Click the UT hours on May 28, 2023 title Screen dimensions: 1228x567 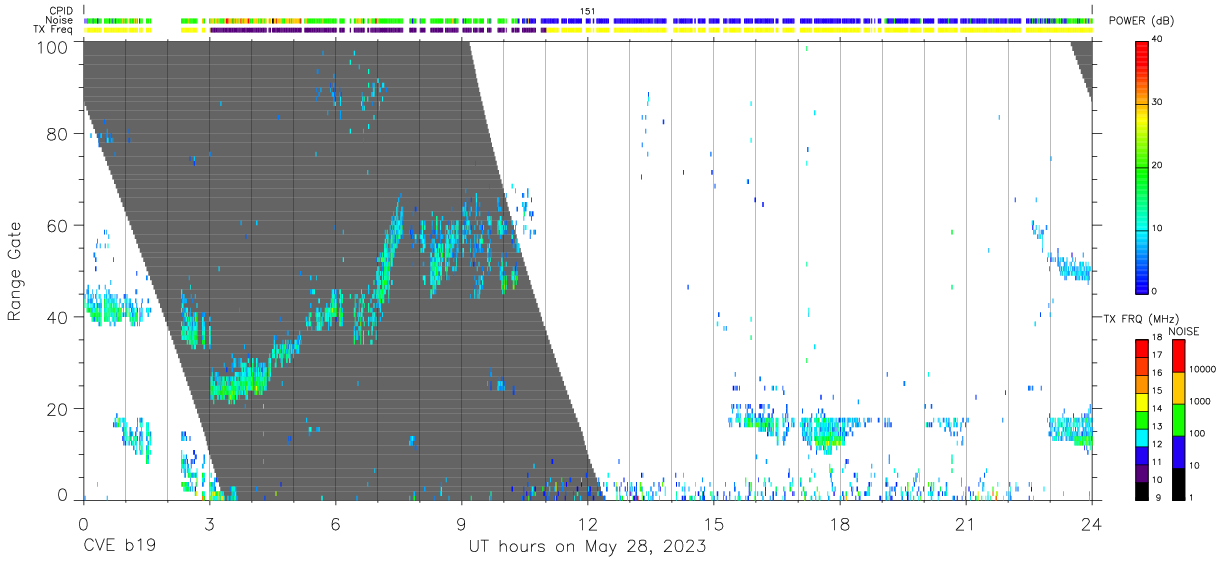[x=587, y=547]
